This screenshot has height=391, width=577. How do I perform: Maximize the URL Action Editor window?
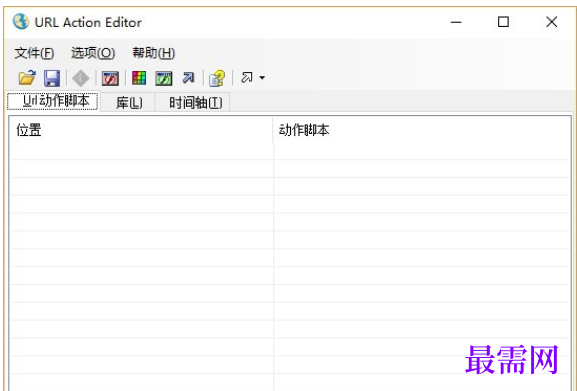503,22
